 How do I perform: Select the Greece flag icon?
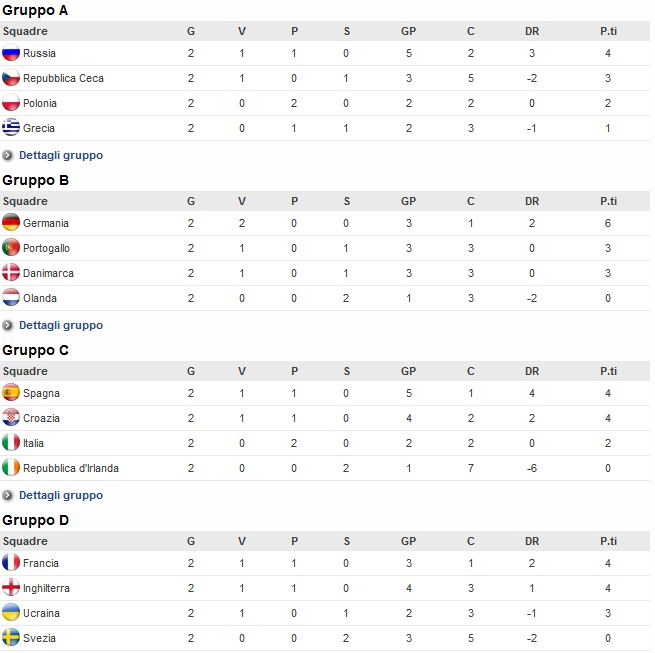coord(11,127)
